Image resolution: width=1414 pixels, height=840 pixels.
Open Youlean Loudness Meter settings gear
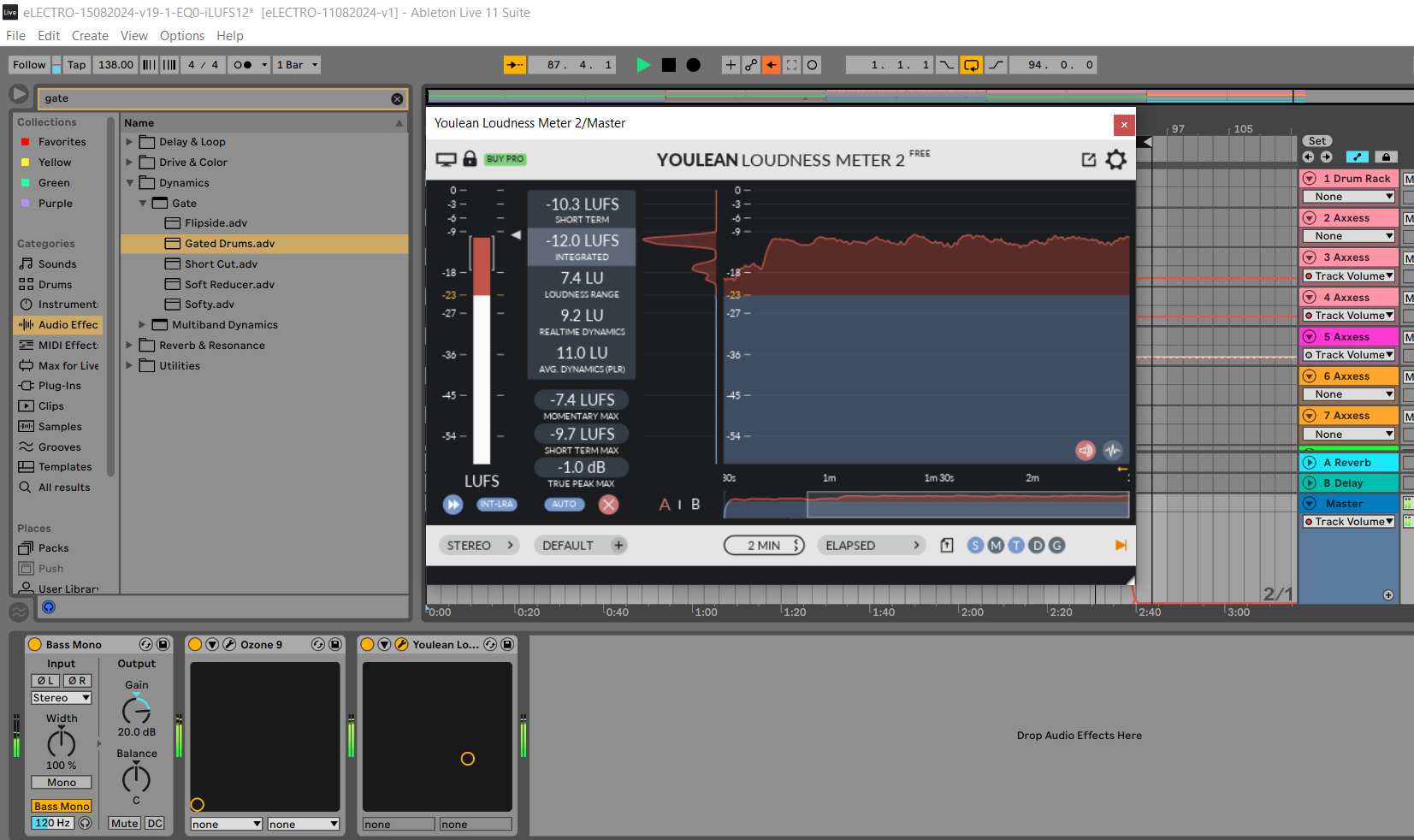click(1116, 160)
